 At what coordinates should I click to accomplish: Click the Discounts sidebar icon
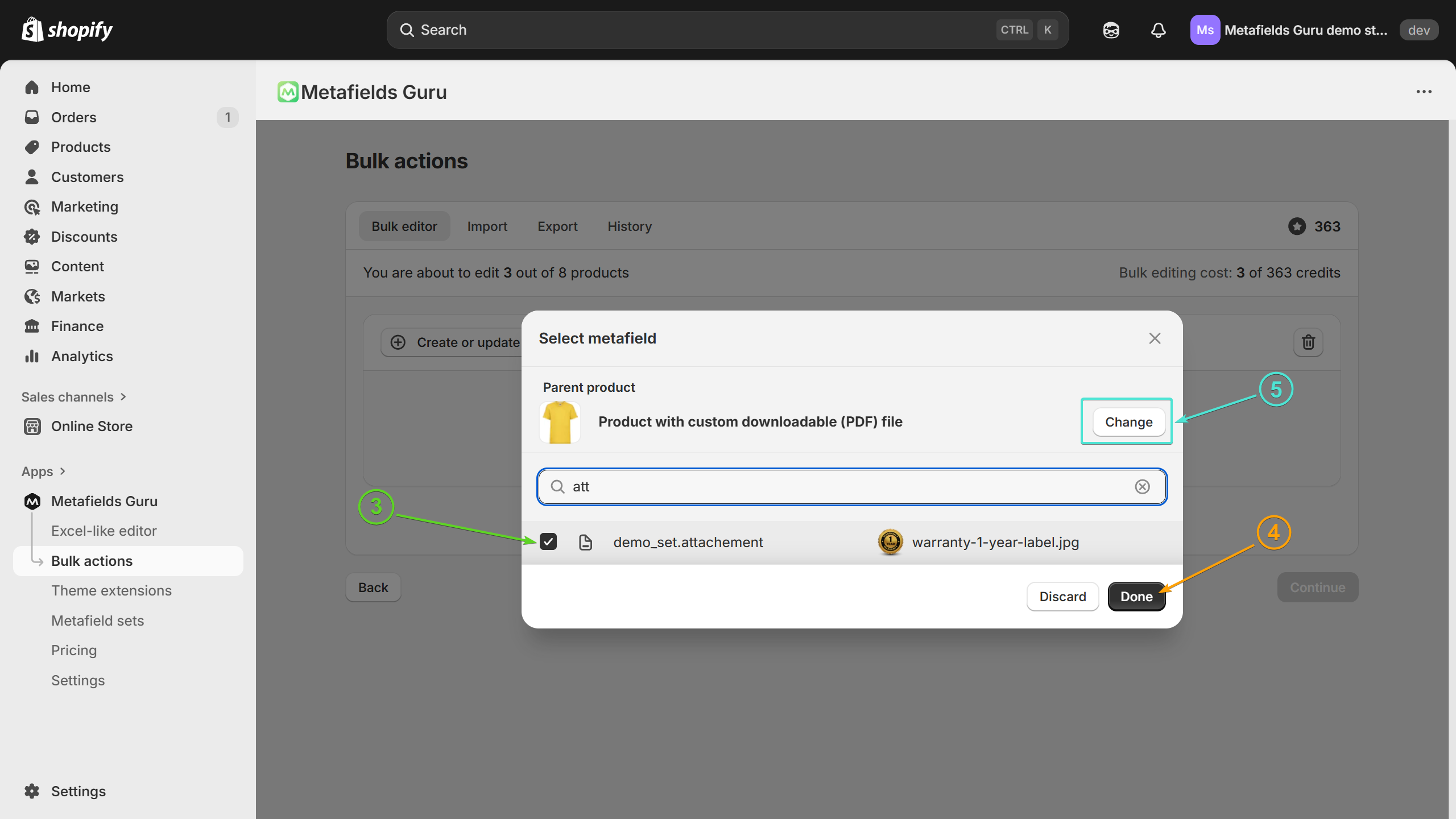point(32,237)
